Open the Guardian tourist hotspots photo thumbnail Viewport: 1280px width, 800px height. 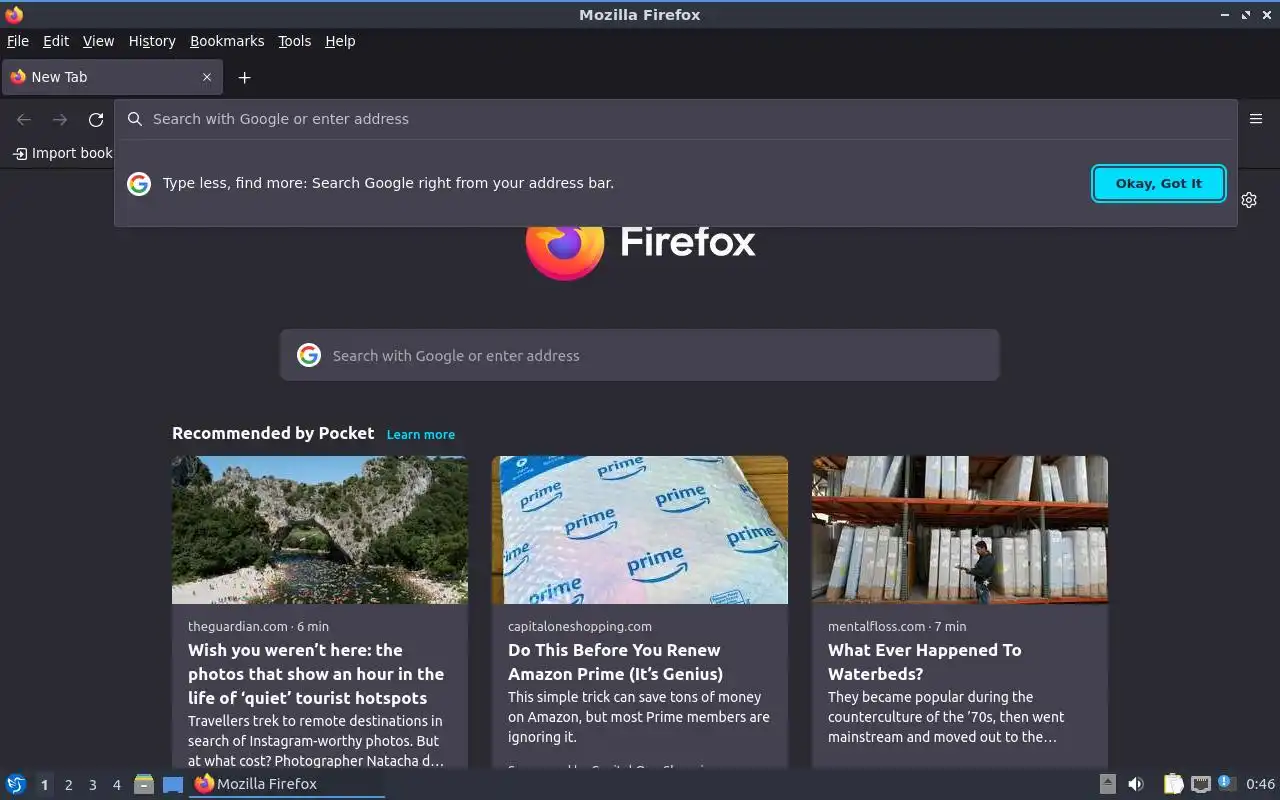(x=320, y=530)
